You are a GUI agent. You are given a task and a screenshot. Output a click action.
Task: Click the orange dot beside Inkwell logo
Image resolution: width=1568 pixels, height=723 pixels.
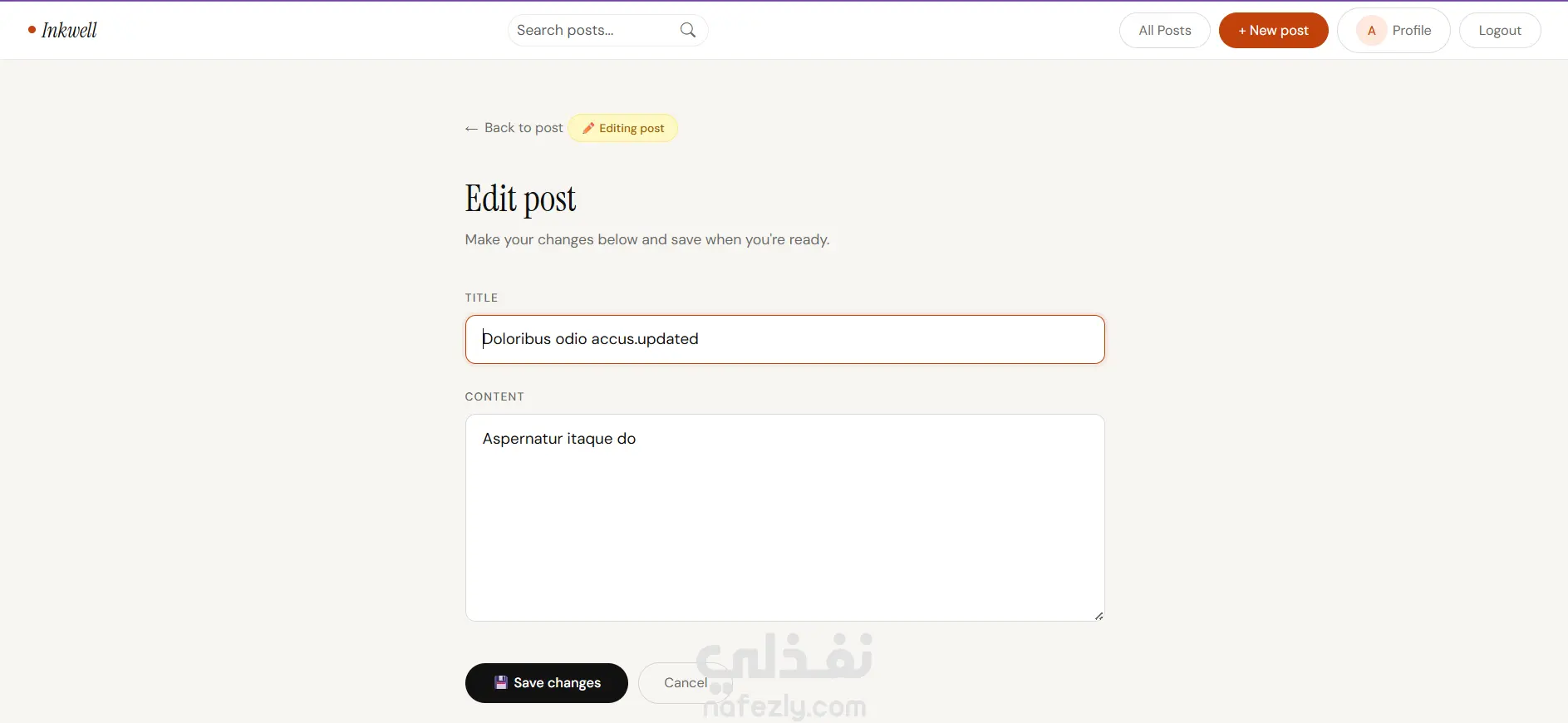pyautogui.click(x=32, y=30)
